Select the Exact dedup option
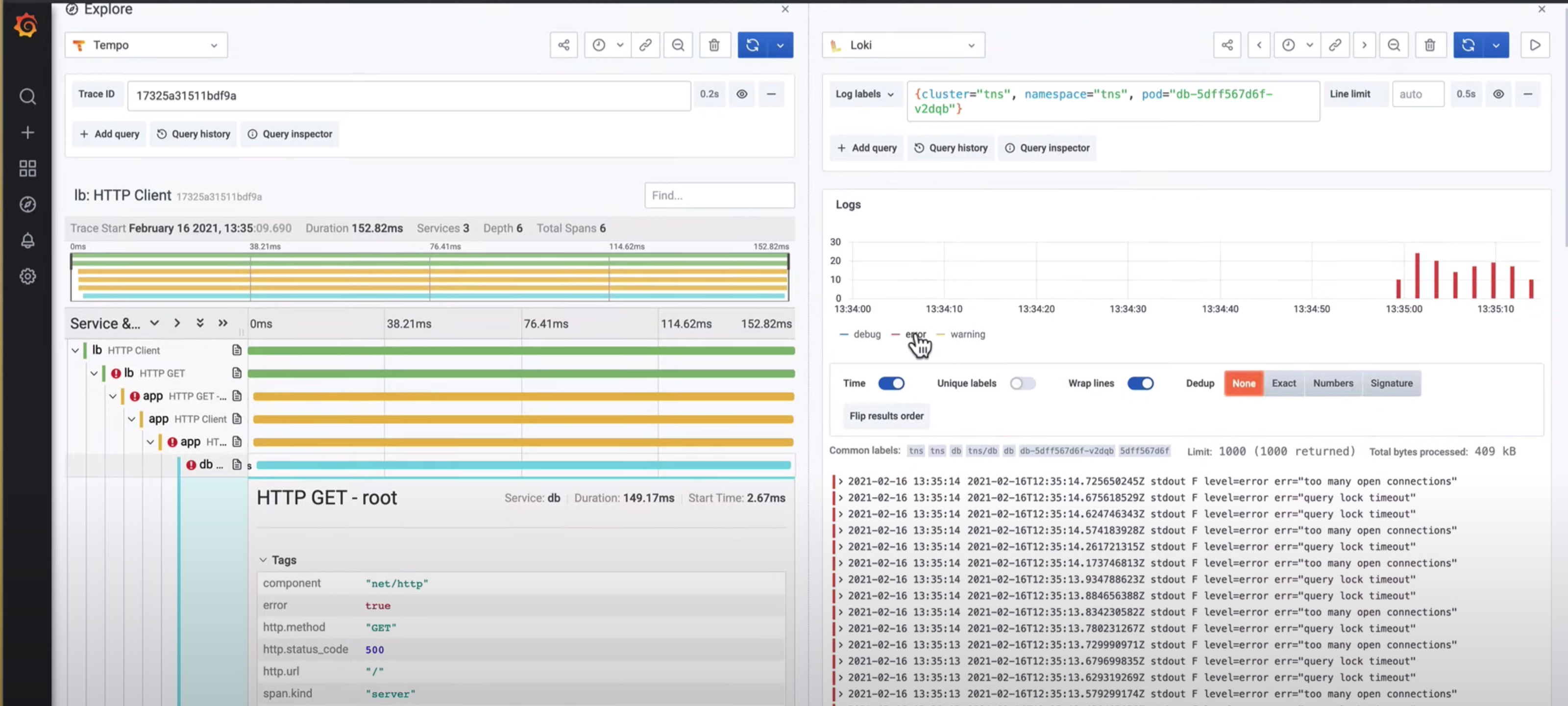The height and width of the screenshot is (706, 1568). 1283,383
